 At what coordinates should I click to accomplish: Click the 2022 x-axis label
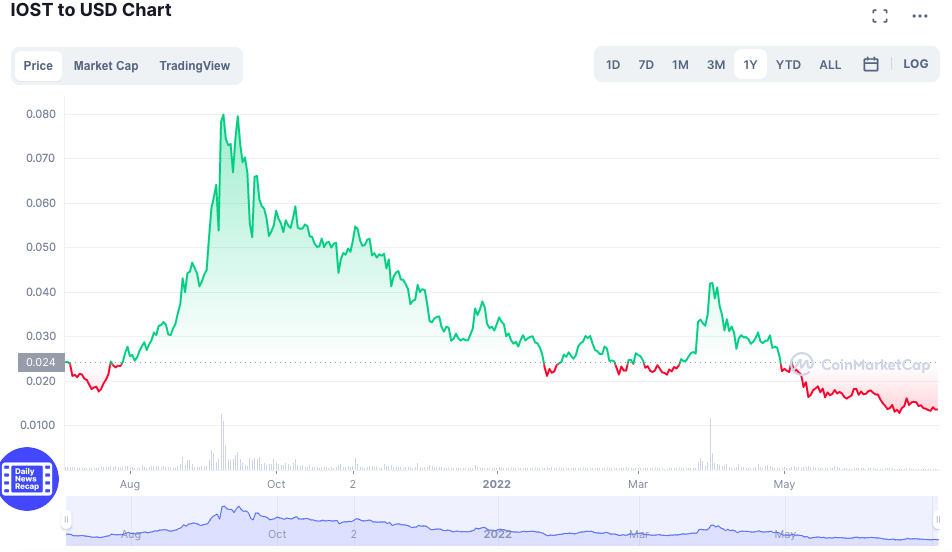click(497, 484)
